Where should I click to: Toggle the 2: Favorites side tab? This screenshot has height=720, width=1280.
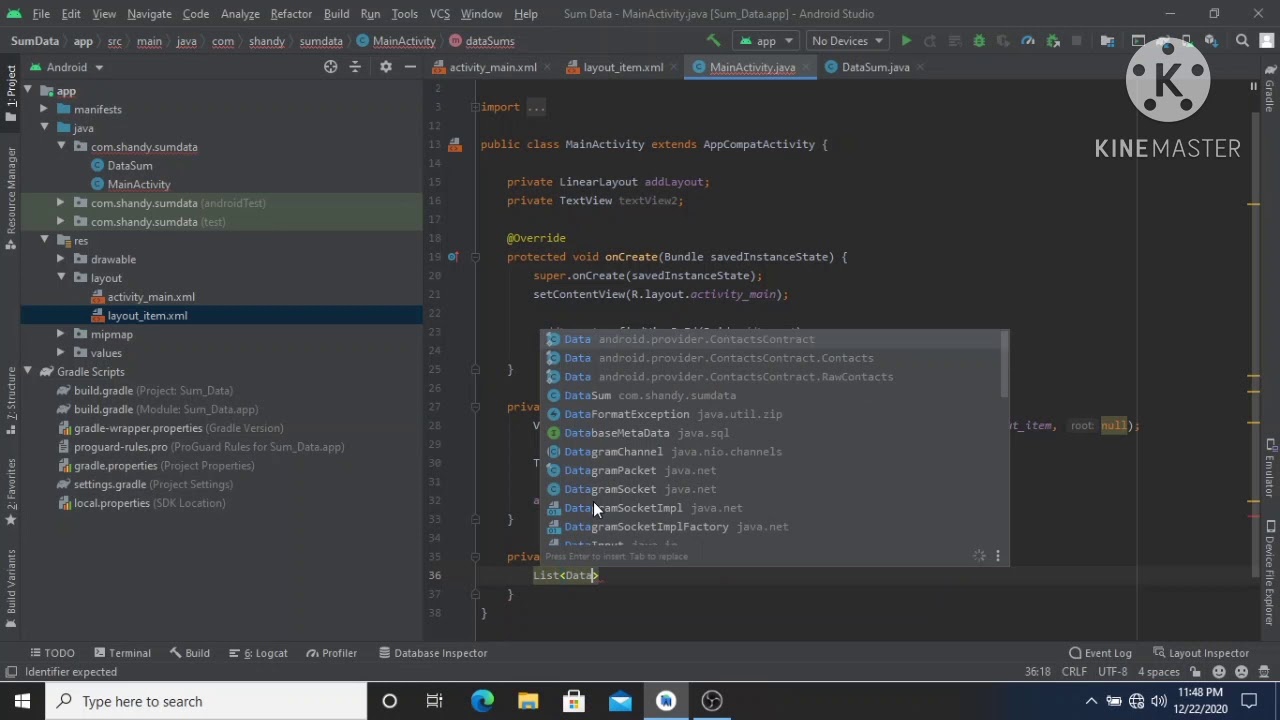(x=11, y=492)
